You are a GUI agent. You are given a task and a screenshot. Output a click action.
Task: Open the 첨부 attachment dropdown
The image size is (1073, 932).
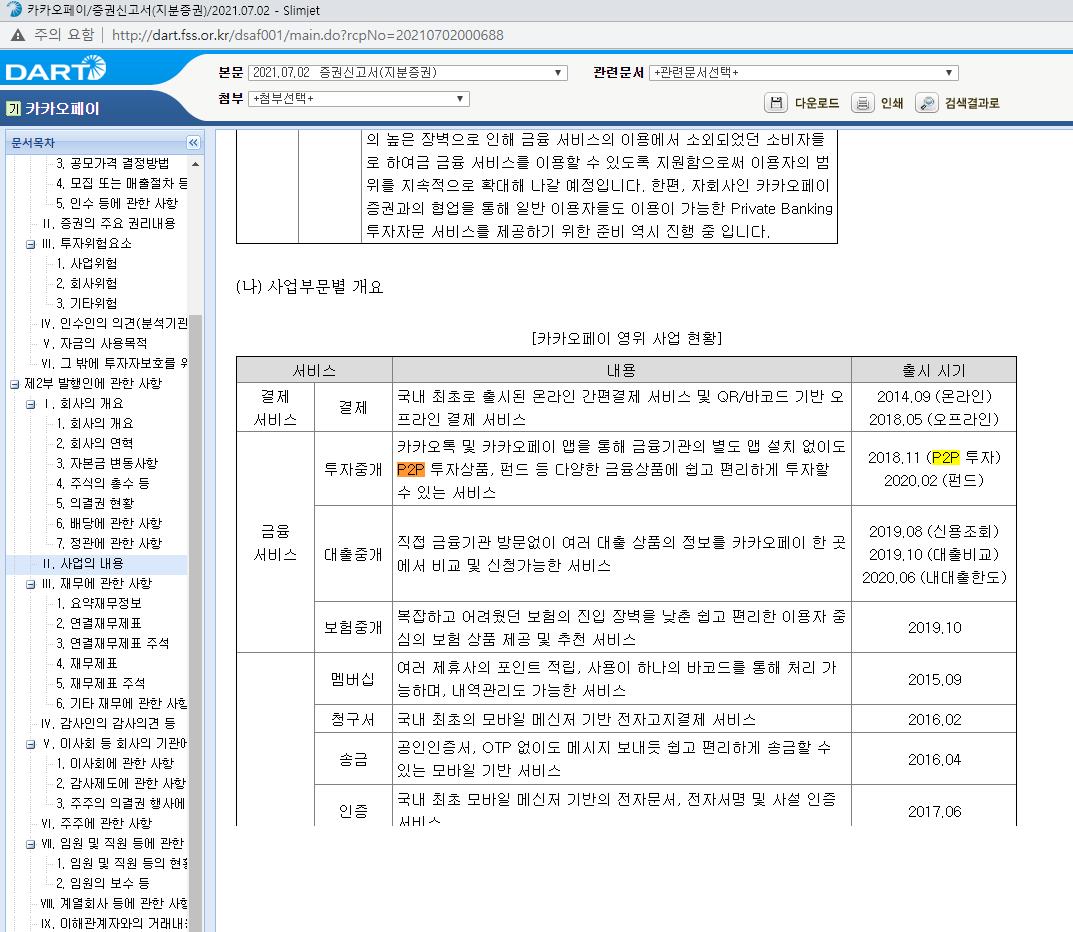coord(359,99)
